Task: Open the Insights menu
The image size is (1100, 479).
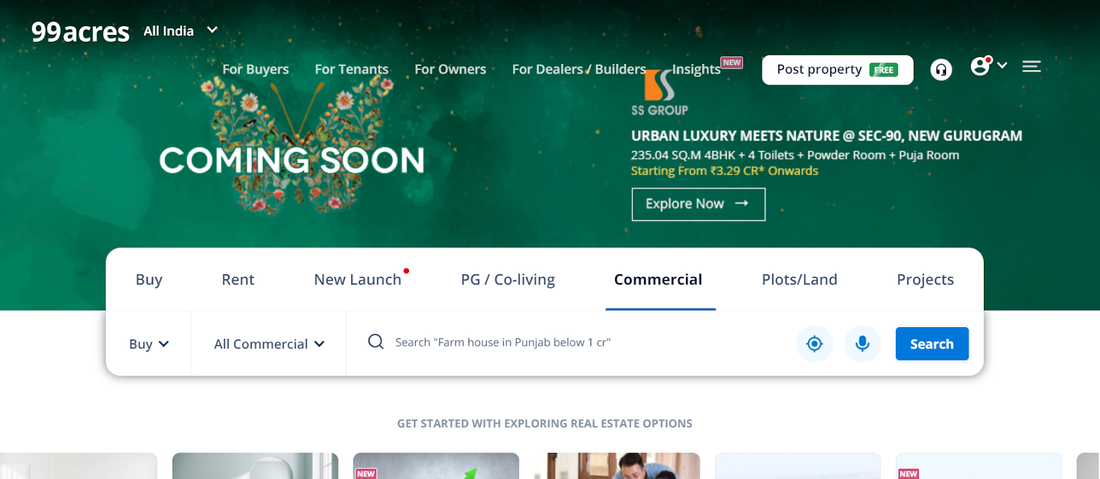Action: coord(696,69)
